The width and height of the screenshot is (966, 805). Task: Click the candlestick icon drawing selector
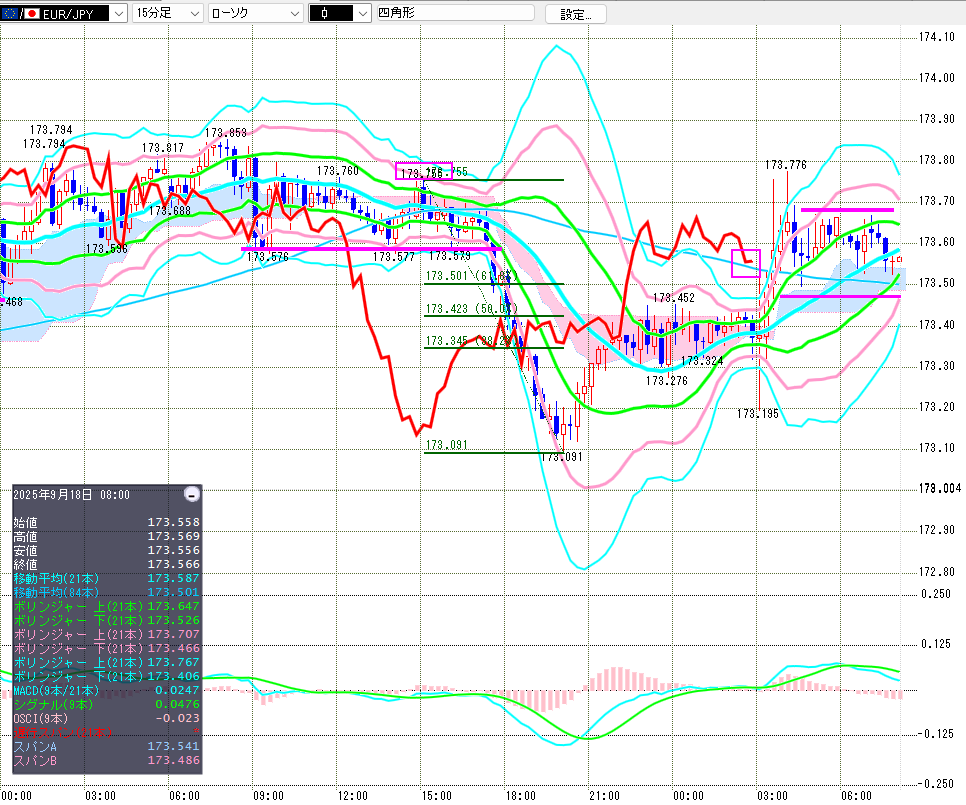[x=339, y=14]
